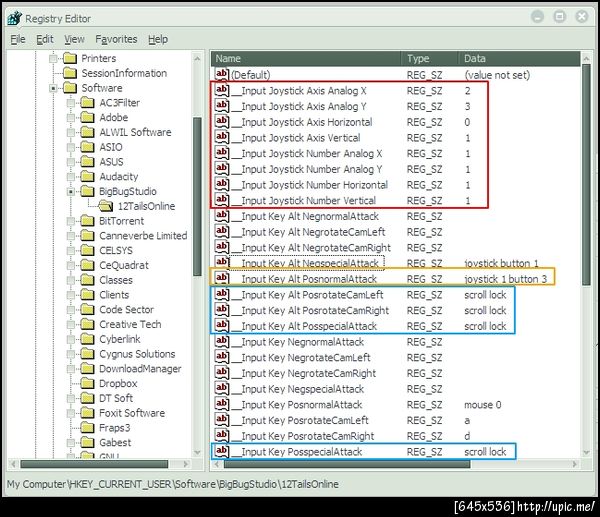
Task: Select the Input Key PosrotateCamLeft value
Action: point(305,420)
